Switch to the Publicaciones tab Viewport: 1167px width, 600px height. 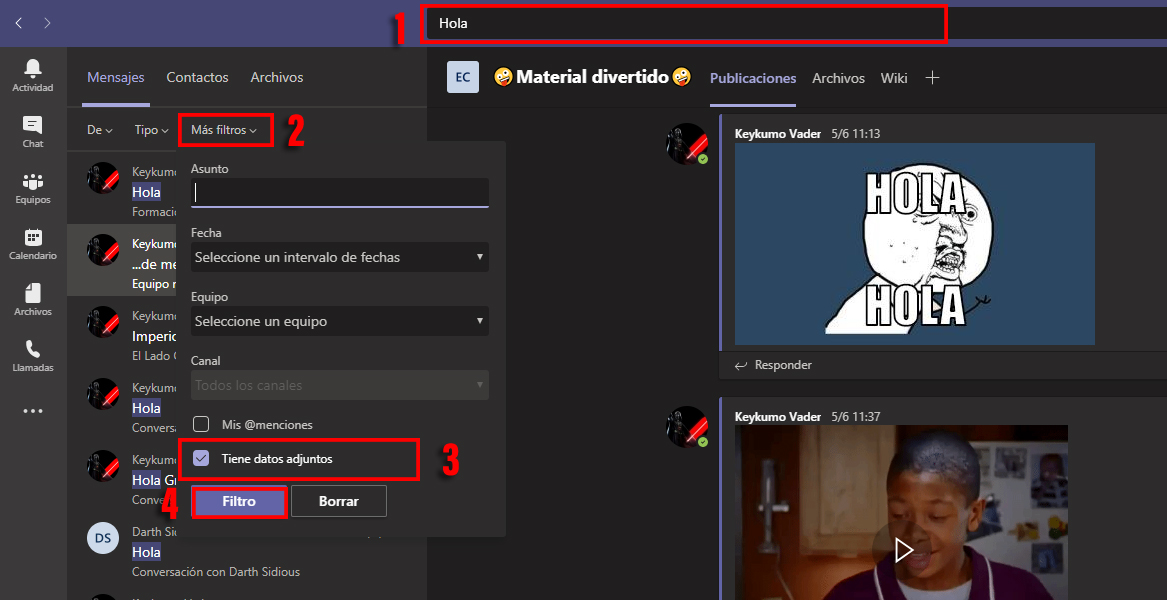(752, 77)
